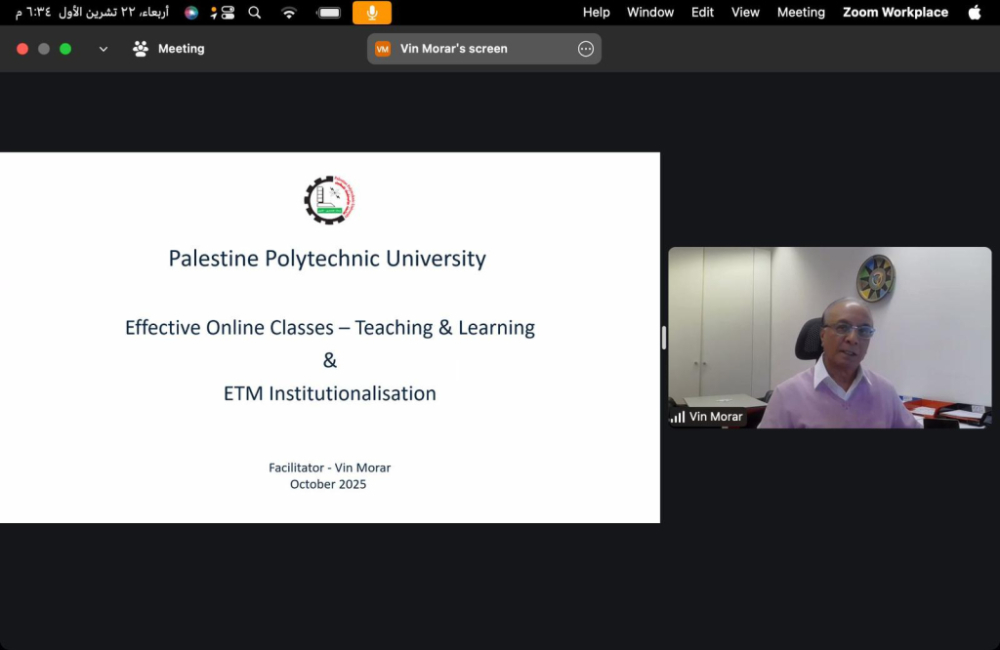Click the Vin Morar's screen label
The height and width of the screenshot is (650, 1000).
pyautogui.click(x=454, y=49)
